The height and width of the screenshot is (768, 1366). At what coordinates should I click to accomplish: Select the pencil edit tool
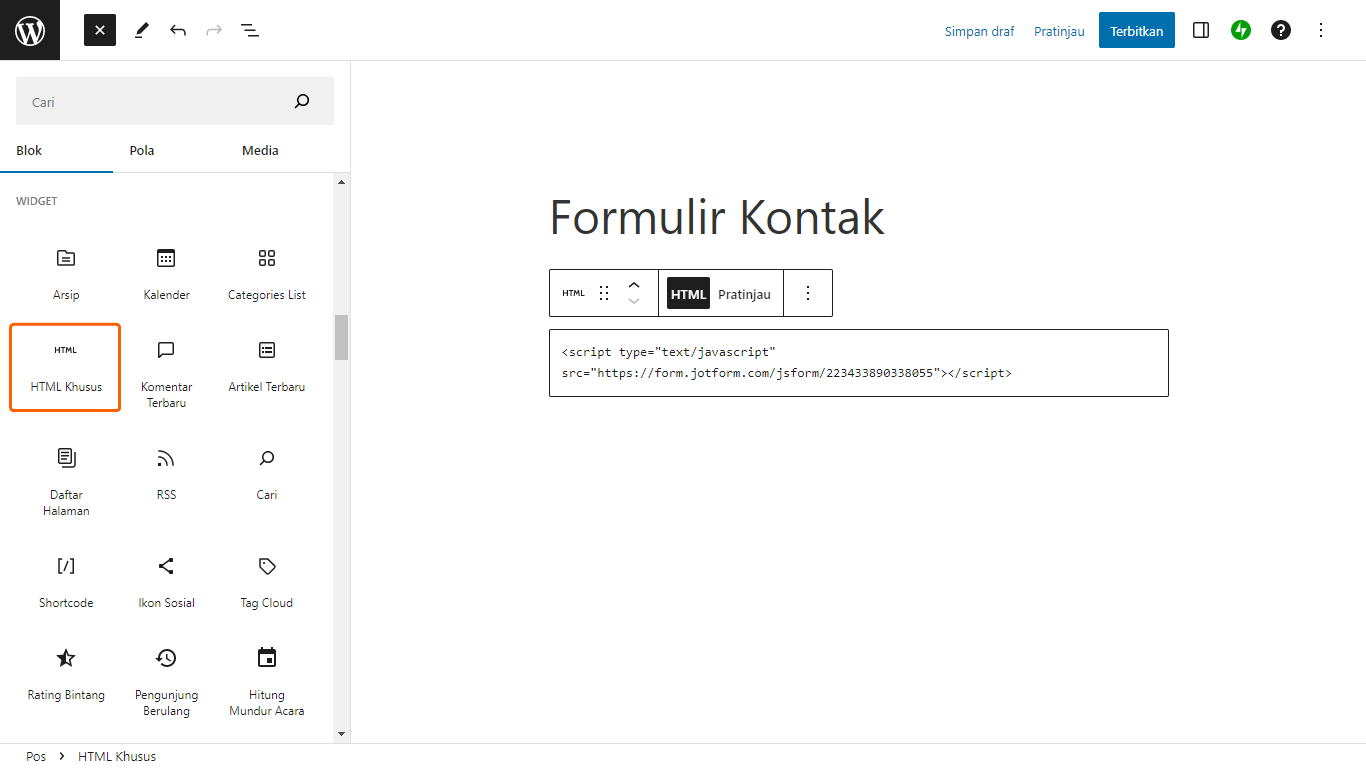(x=141, y=30)
